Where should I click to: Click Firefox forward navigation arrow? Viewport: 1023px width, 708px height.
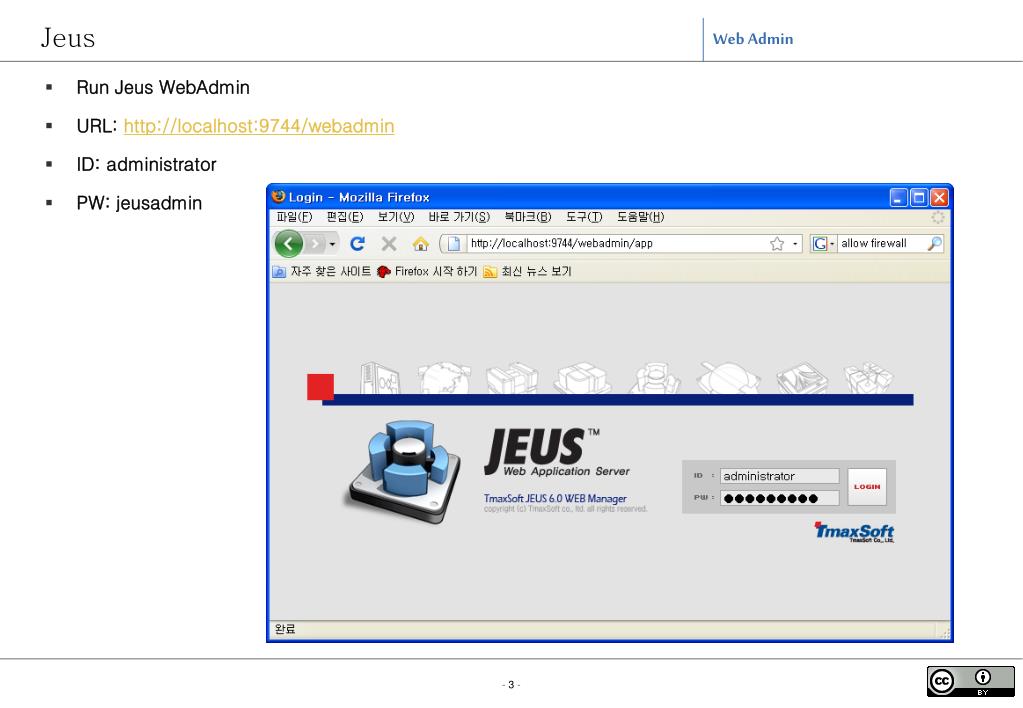(315, 244)
